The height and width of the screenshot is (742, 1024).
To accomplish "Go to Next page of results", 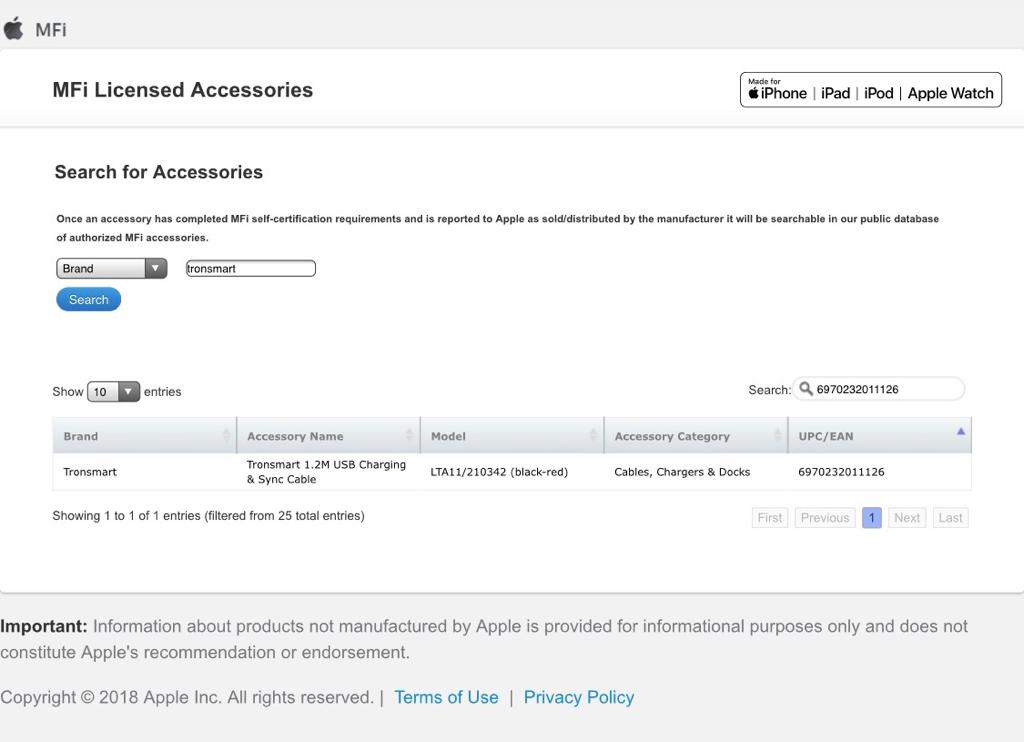I will pyautogui.click(x=907, y=518).
